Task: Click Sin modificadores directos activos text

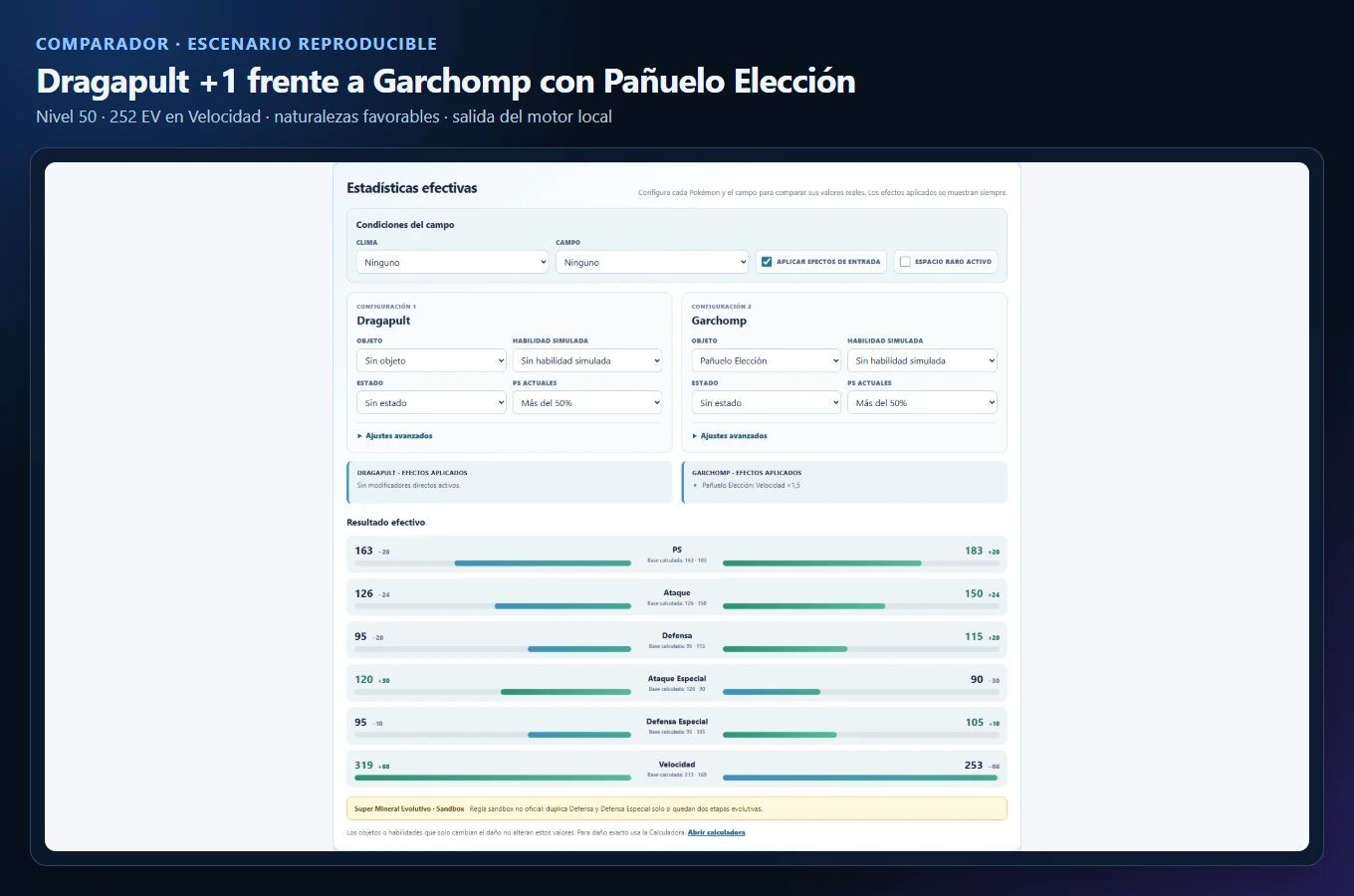Action: (x=408, y=486)
